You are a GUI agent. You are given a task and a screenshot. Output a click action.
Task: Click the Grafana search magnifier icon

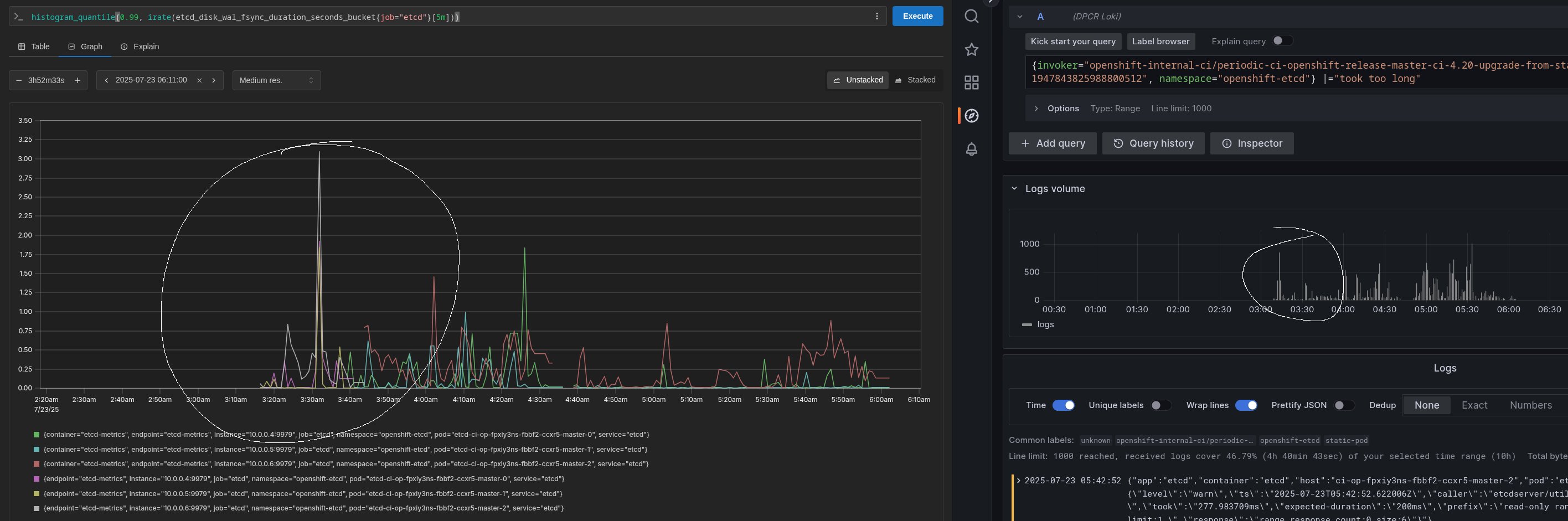point(972,17)
